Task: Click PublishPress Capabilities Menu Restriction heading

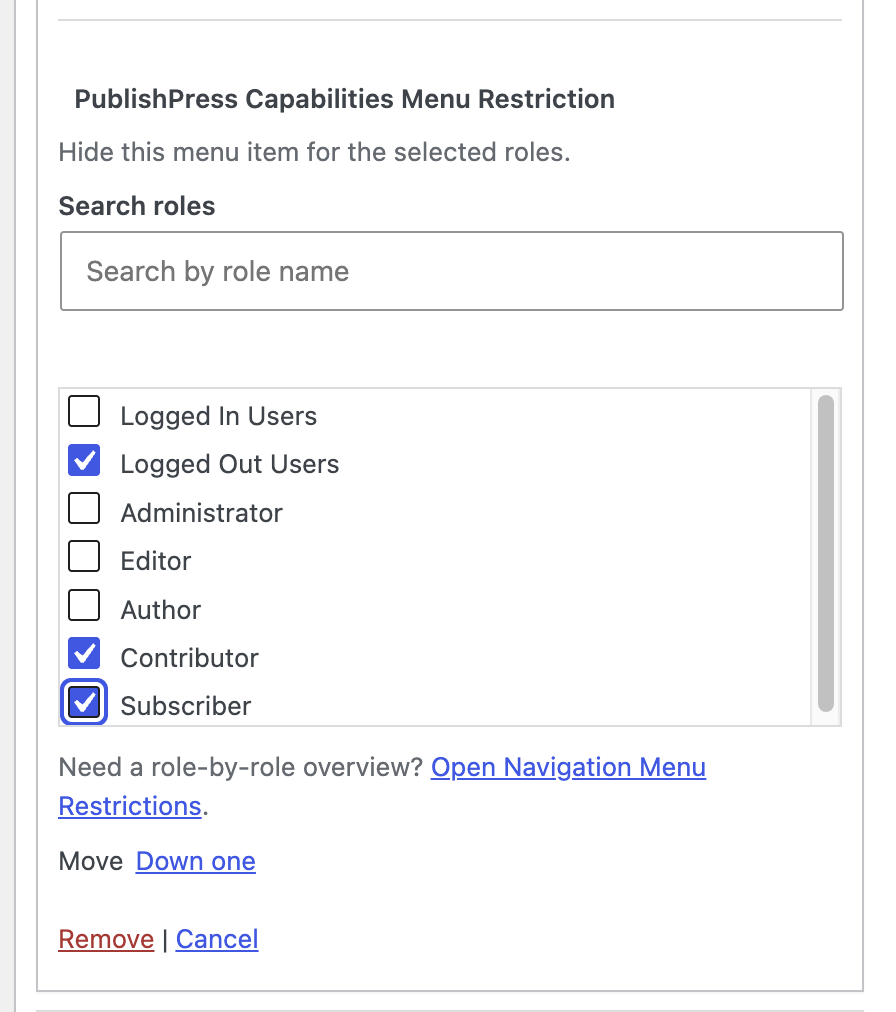Action: 345,99
